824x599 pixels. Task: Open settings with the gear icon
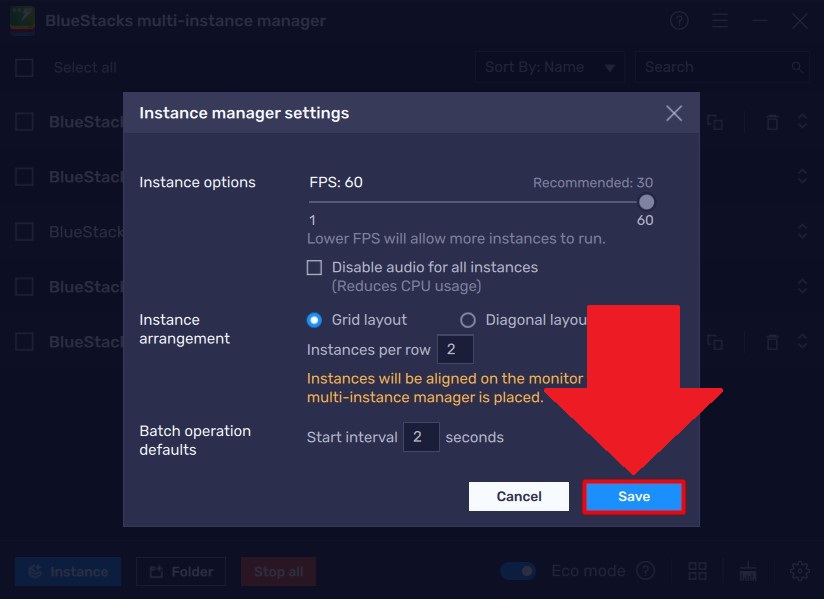tap(798, 571)
